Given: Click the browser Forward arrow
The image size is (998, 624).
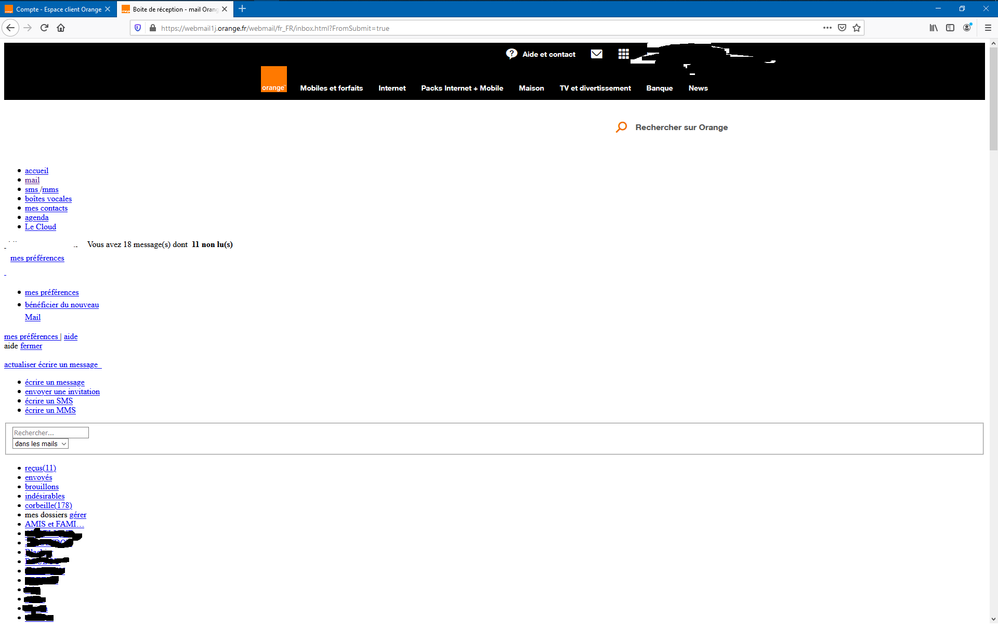Looking at the screenshot, I should (27, 28).
